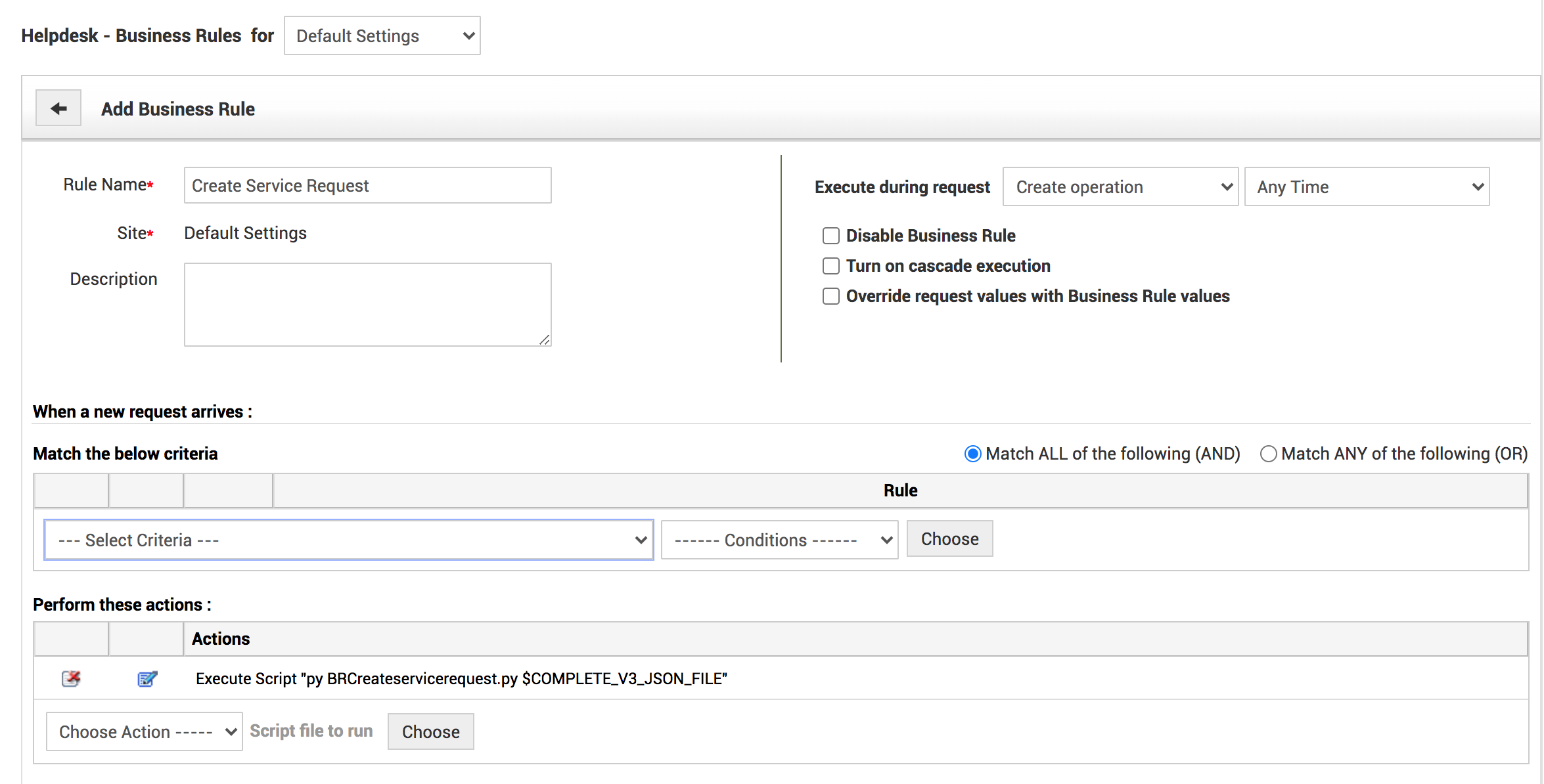Open the Create operation dropdown
This screenshot has width=1544, height=784.
[x=1120, y=187]
